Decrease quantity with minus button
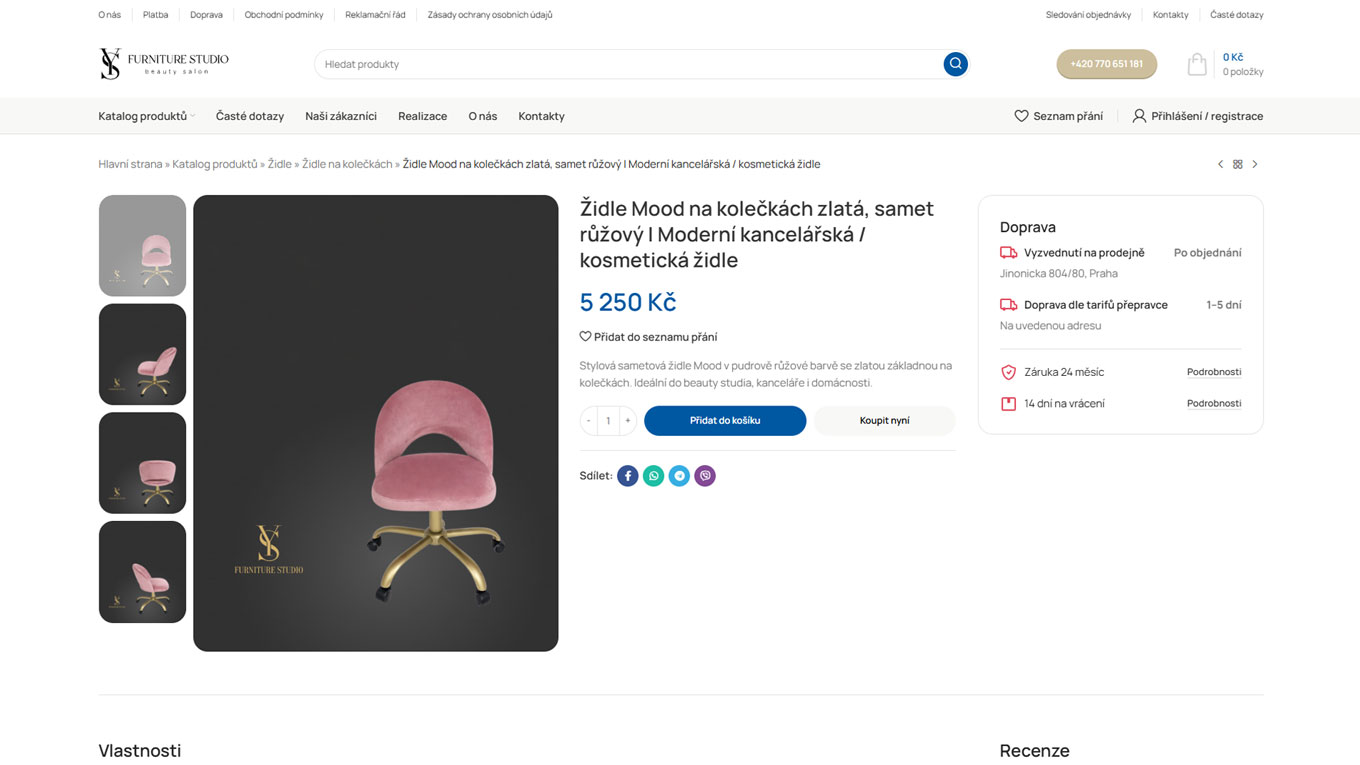The image size is (1360, 765). [588, 421]
